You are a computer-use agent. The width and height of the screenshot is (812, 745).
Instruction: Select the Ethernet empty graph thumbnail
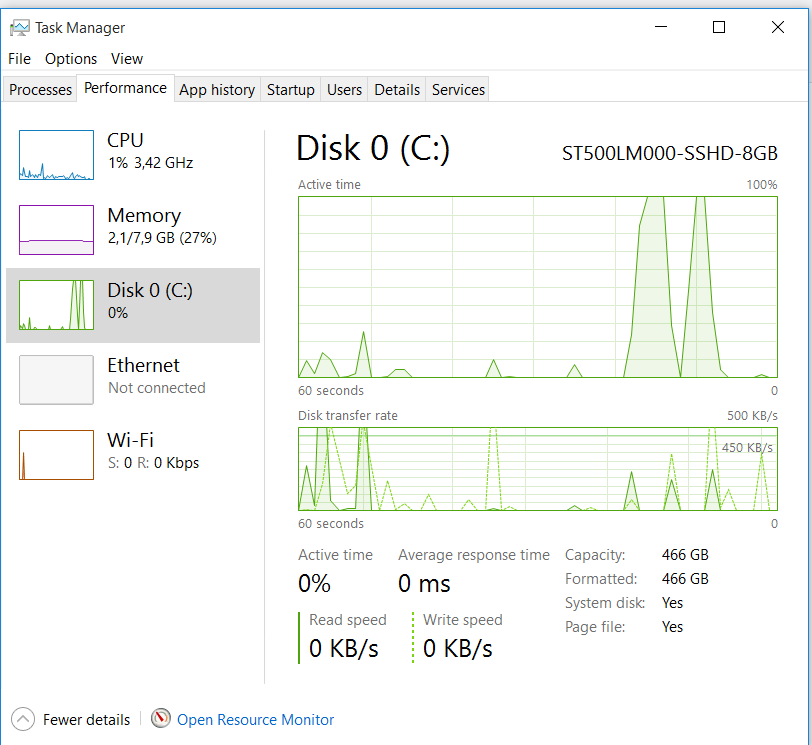[56, 380]
